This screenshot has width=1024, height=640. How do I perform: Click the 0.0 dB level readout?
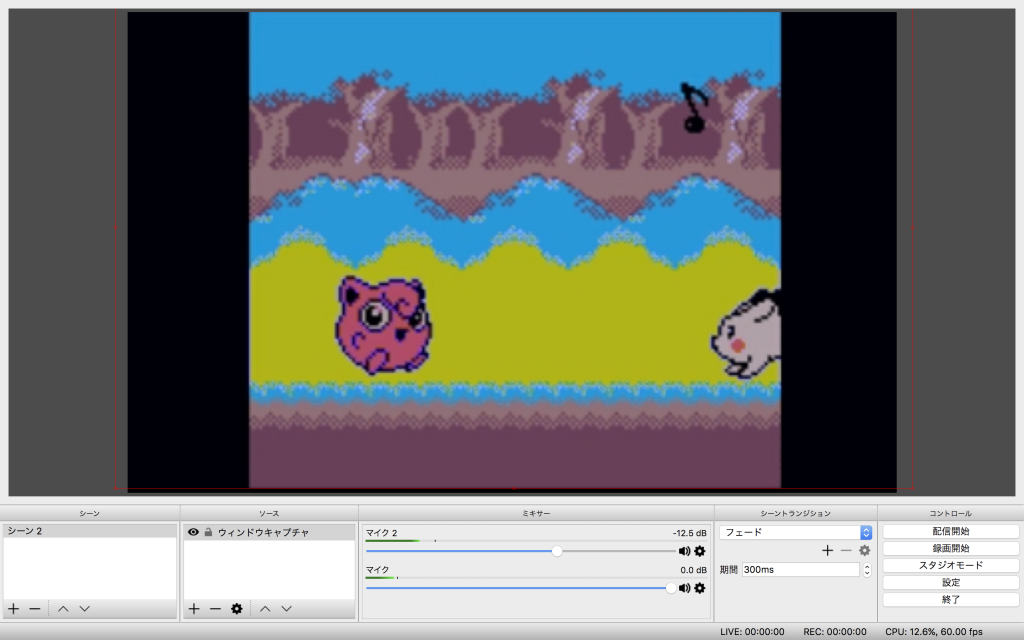coord(694,570)
